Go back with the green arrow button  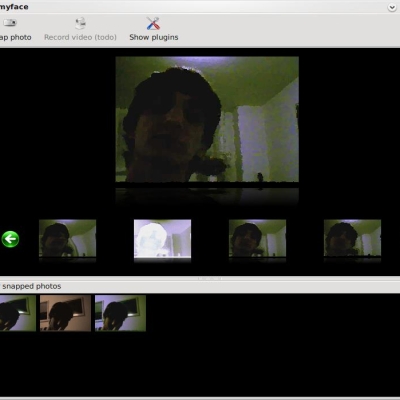10,239
